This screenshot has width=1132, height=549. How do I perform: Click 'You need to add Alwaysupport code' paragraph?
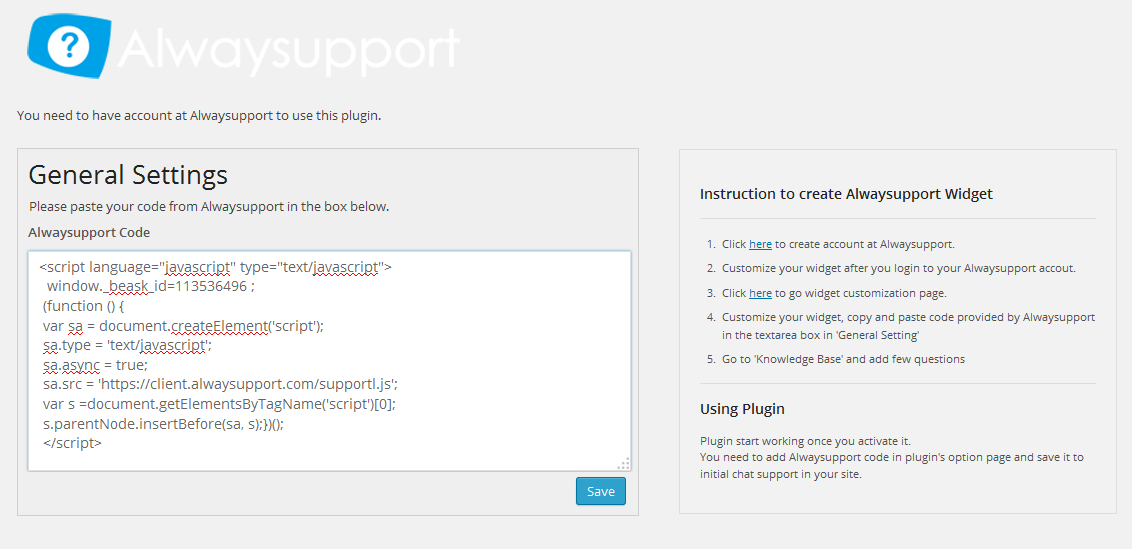(892, 466)
